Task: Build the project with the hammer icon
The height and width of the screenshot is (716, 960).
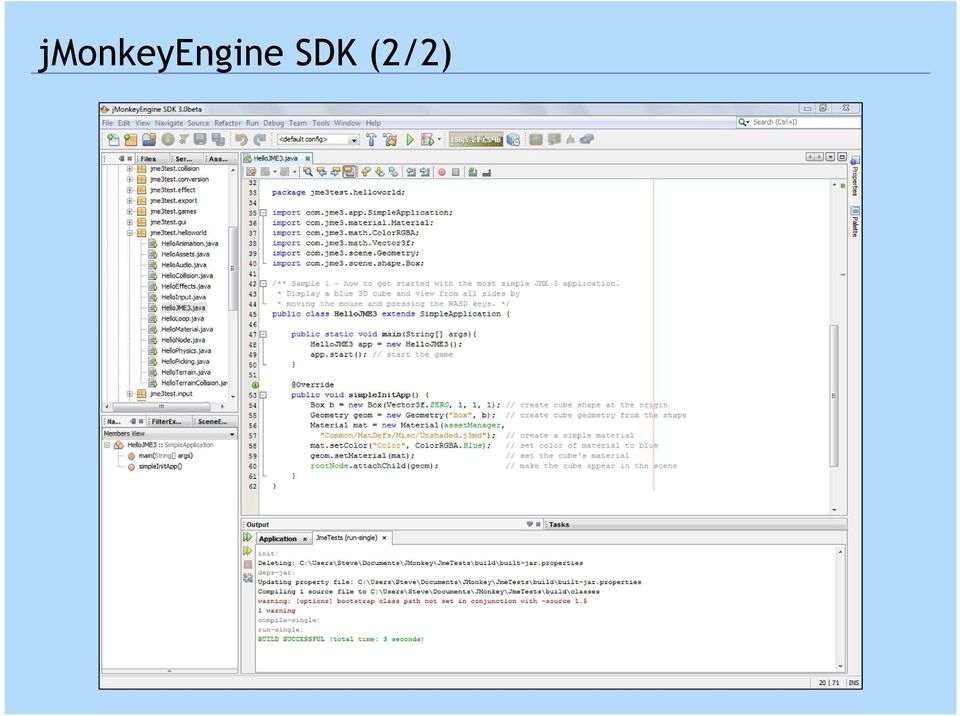Action: tap(371, 140)
